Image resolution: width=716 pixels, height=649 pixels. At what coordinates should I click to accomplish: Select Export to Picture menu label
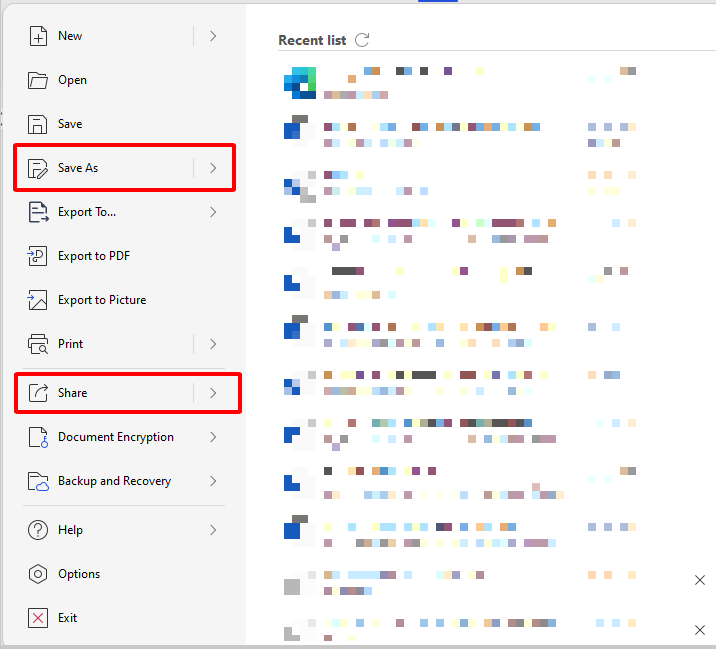pyautogui.click(x=102, y=300)
